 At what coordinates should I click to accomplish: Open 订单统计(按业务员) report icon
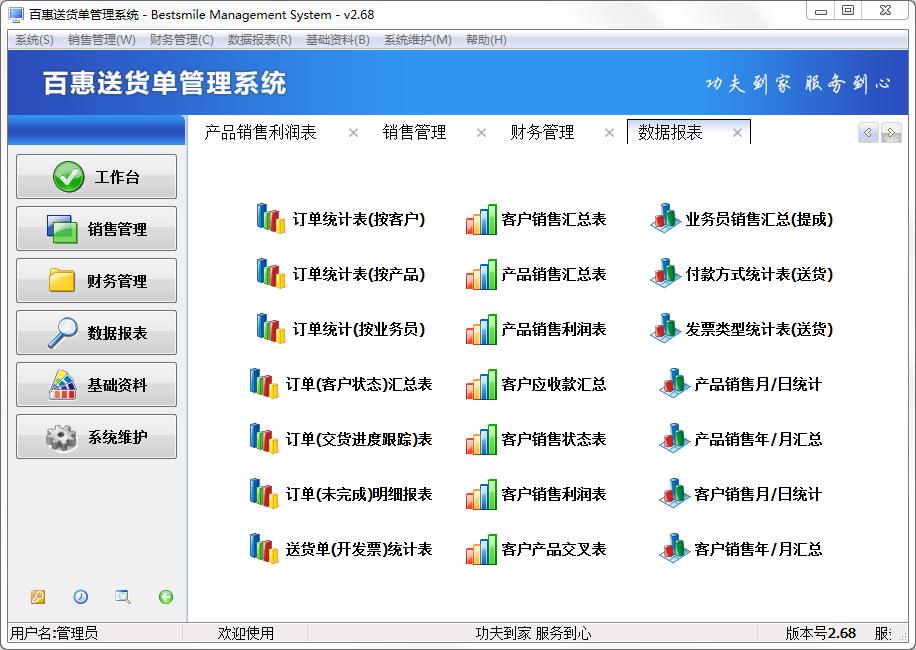[271, 328]
